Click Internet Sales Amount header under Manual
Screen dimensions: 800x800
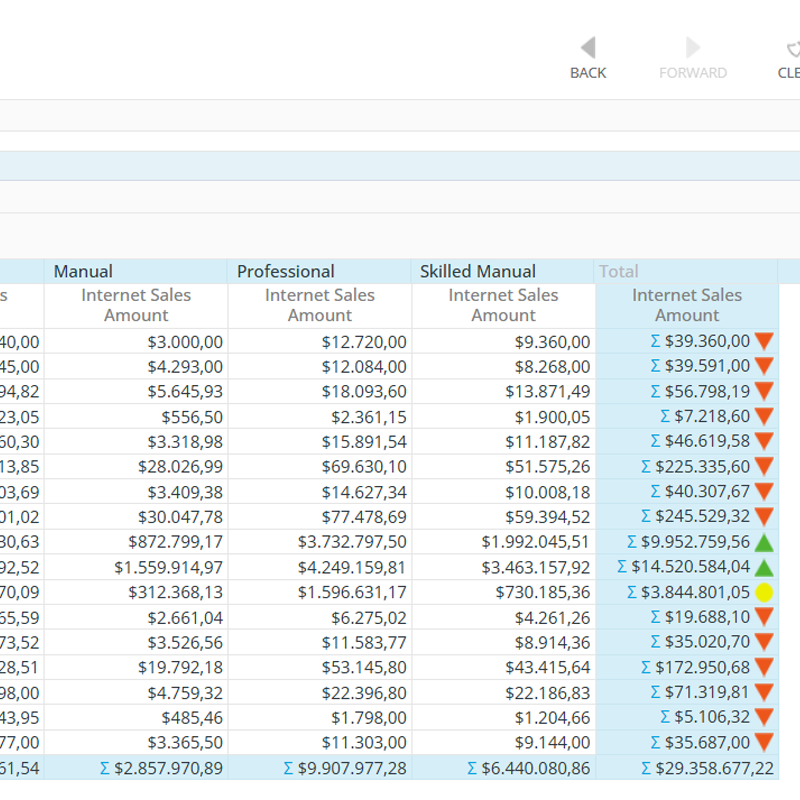click(136, 305)
